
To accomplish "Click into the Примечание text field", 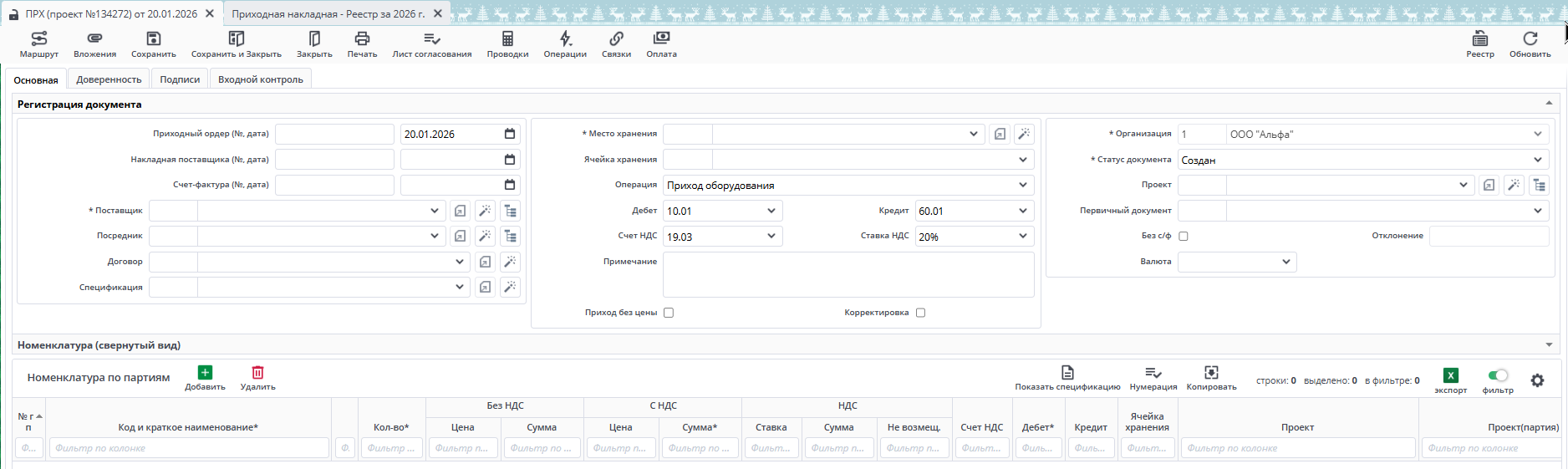I will pyautogui.click(x=848, y=275).
